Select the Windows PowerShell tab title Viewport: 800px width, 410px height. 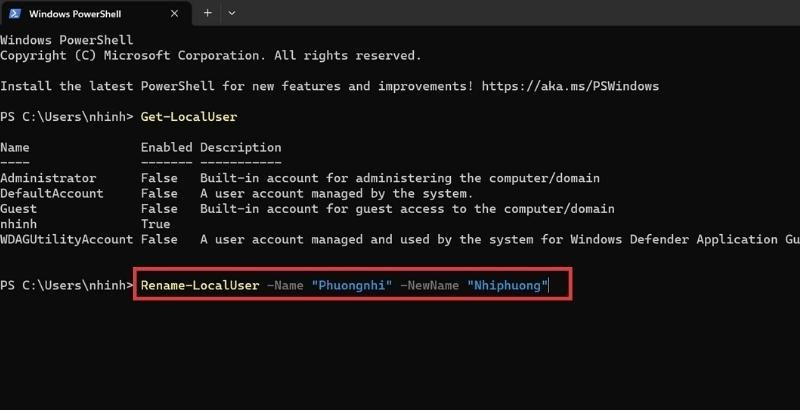[x=75, y=14]
